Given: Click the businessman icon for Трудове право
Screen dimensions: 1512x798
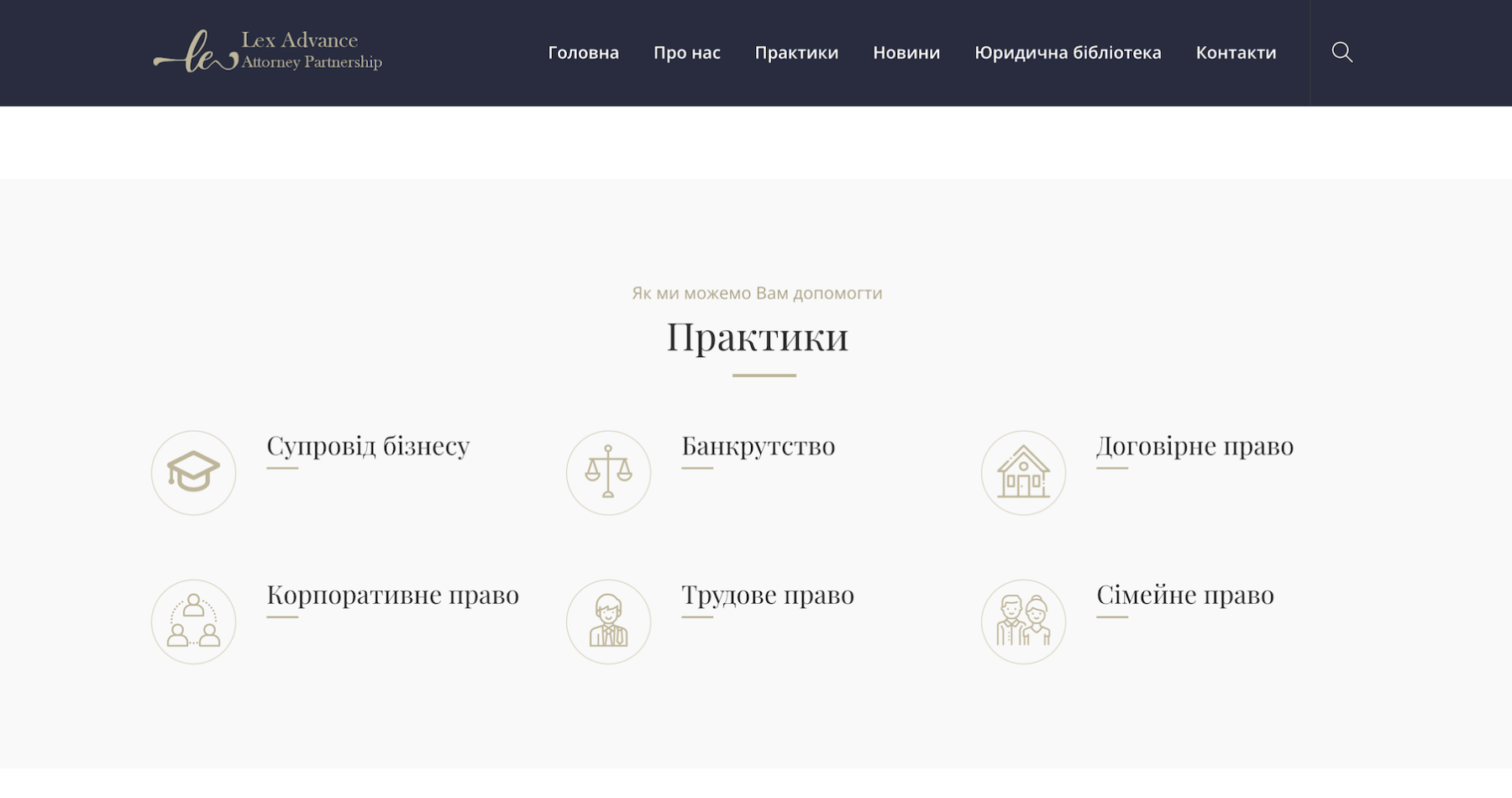Looking at the screenshot, I should 608,622.
